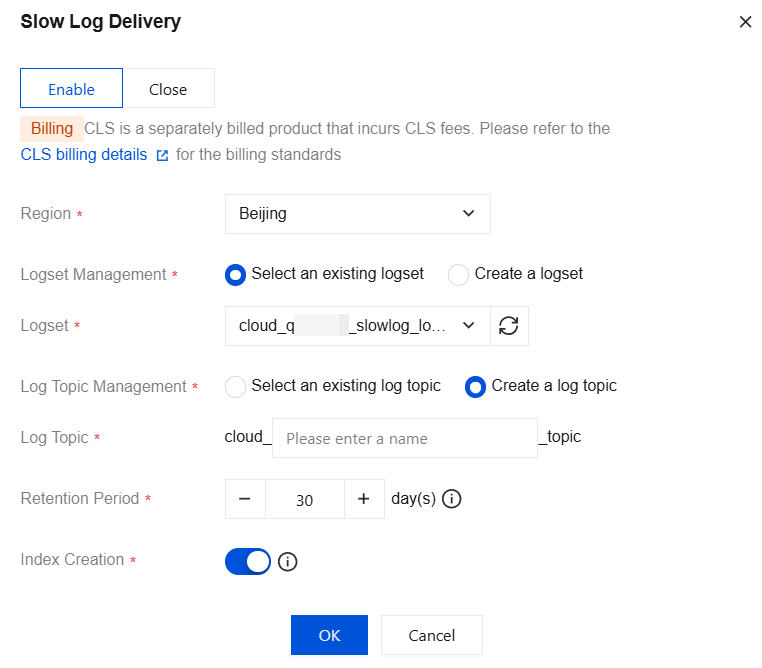Click the Index Creation info icon
Image resolution: width=762 pixels, height=668 pixels.
[288, 562]
